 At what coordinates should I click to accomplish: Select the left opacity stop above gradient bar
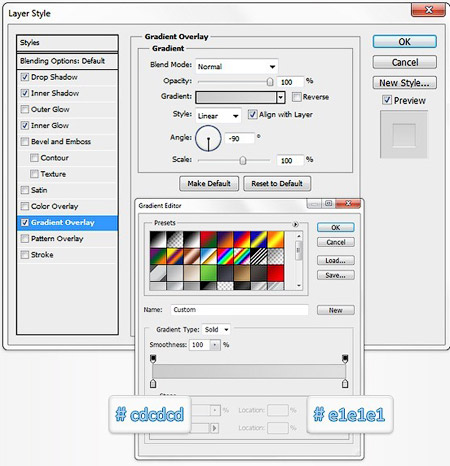point(153,359)
